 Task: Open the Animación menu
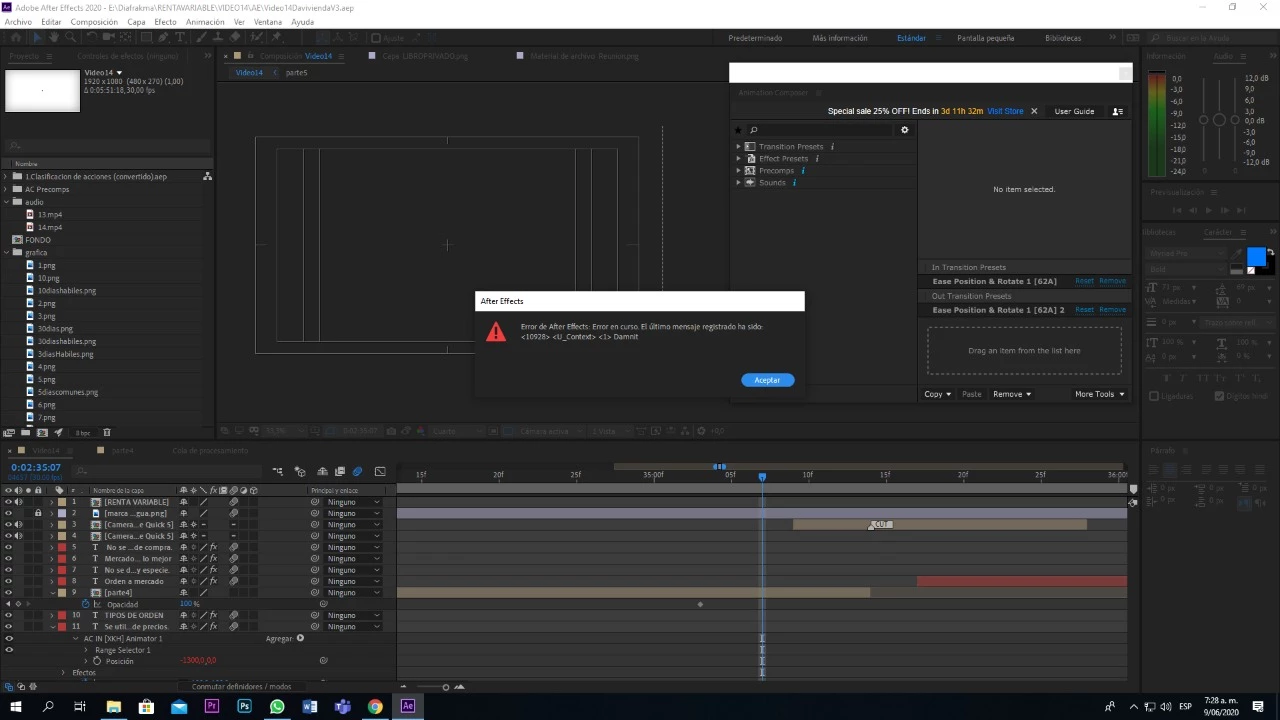(x=205, y=22)
